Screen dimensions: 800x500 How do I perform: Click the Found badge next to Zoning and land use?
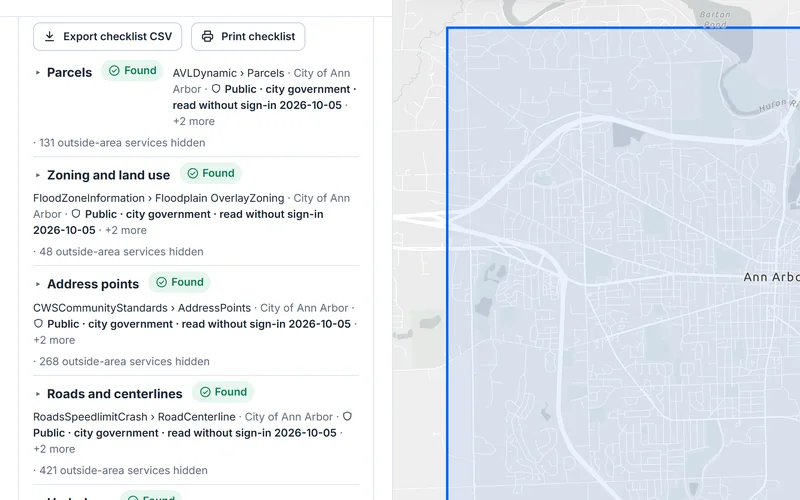click(210, 173)
